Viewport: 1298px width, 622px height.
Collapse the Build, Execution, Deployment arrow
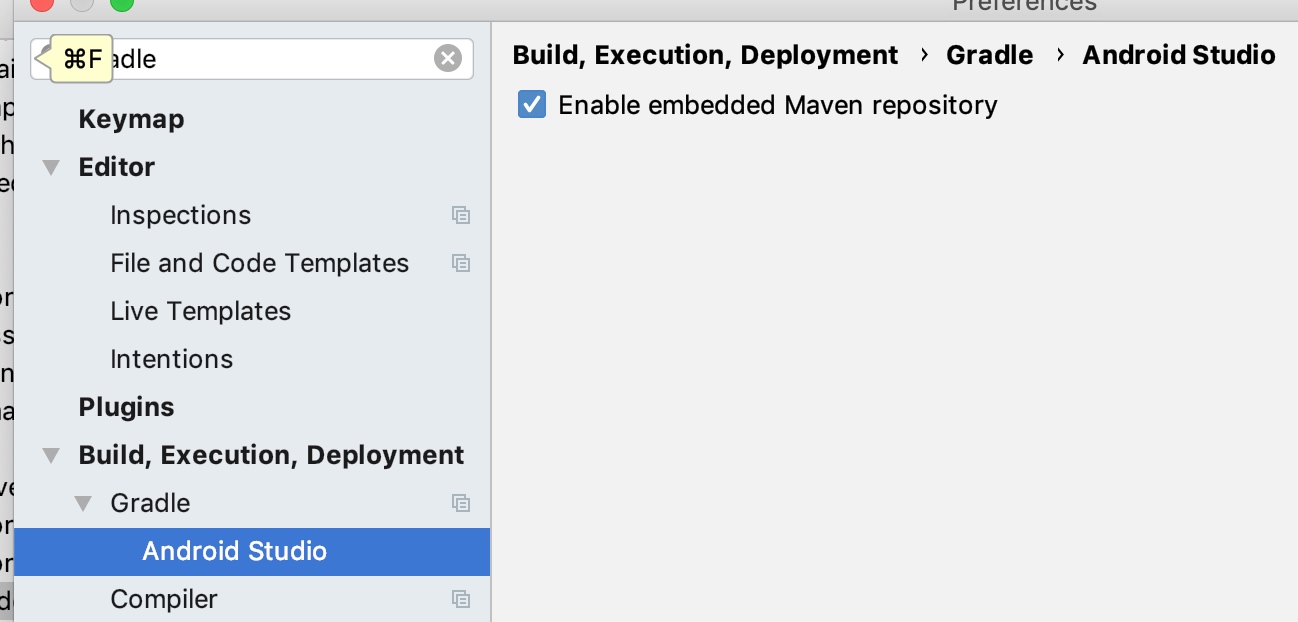click(51, 456)
